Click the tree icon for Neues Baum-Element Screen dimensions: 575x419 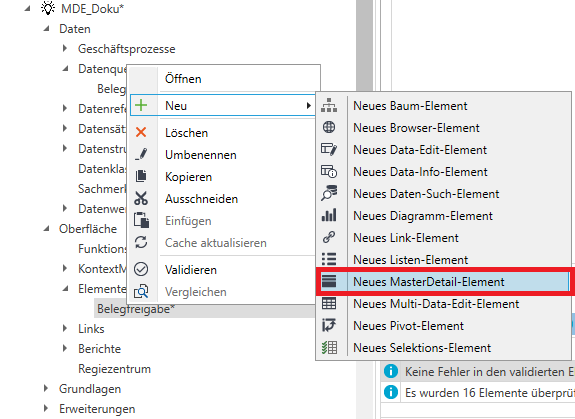[x=329, y=106]
